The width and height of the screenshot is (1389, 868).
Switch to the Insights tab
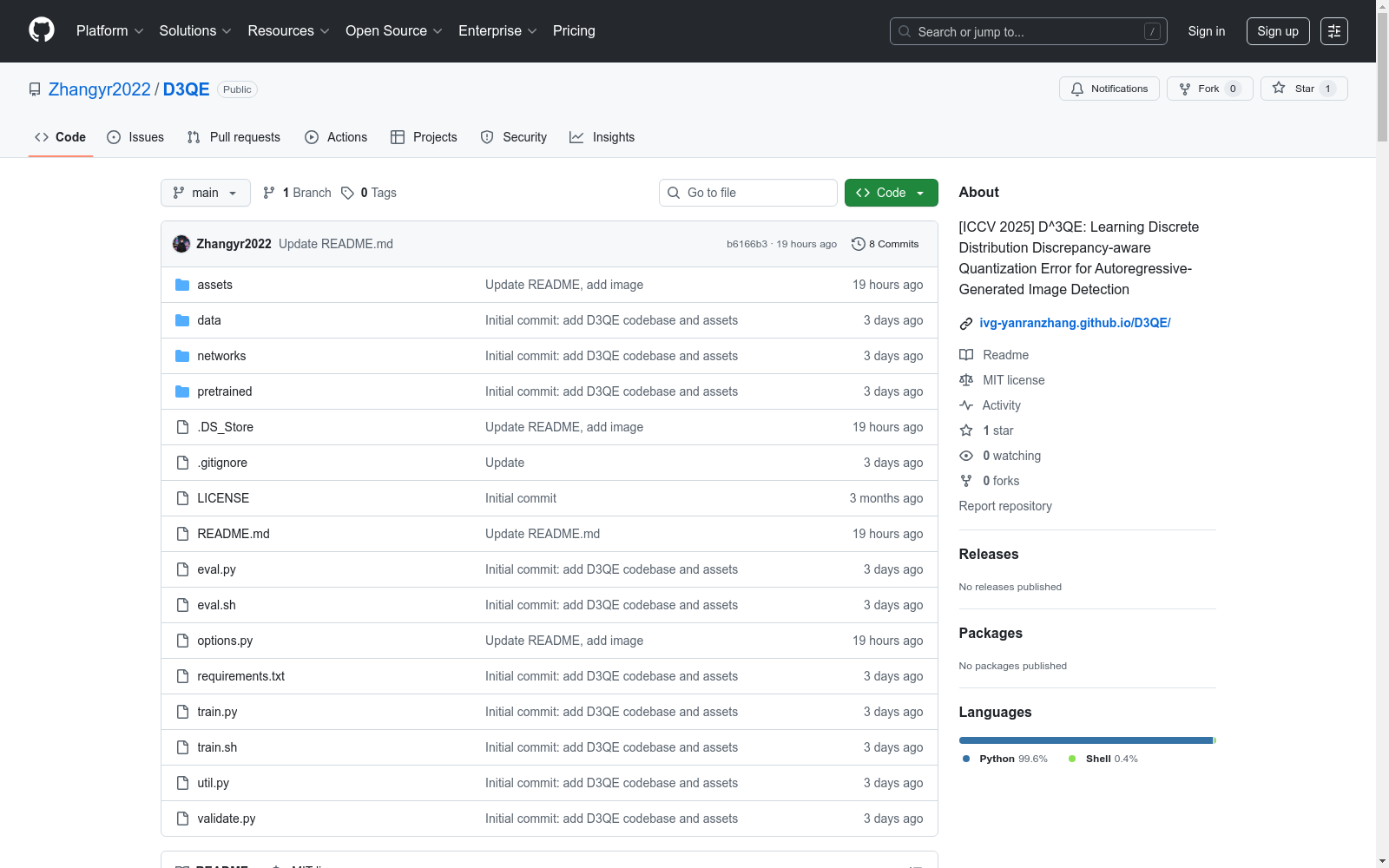point(602,137)
